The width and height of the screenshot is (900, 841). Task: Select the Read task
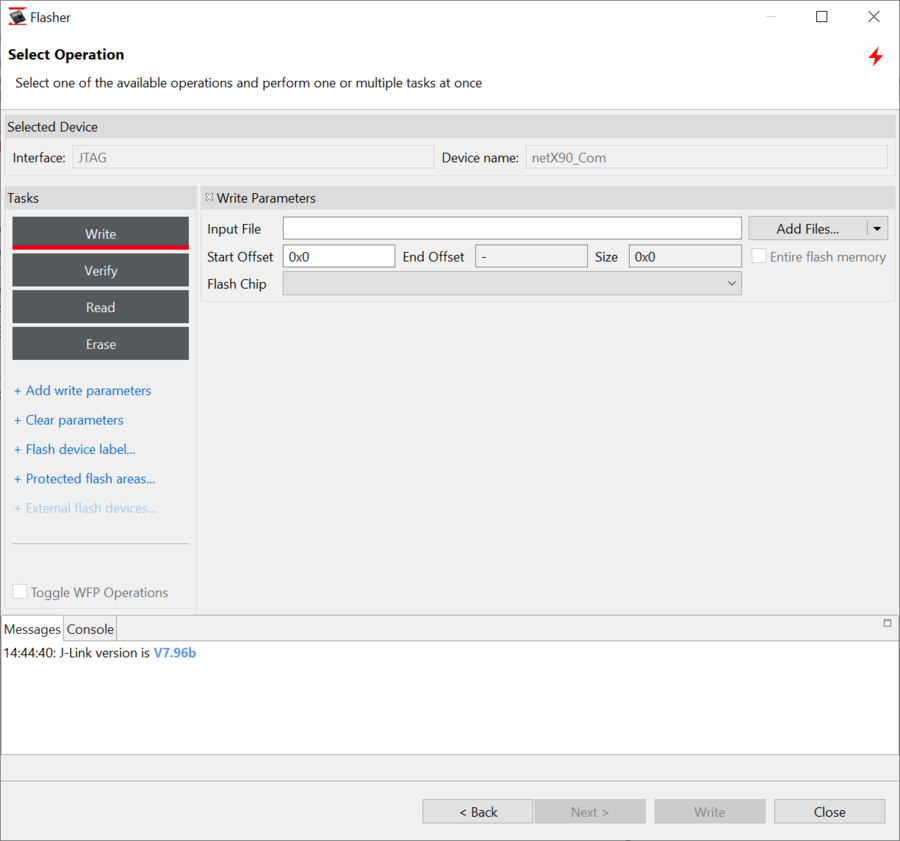point(100,307)
